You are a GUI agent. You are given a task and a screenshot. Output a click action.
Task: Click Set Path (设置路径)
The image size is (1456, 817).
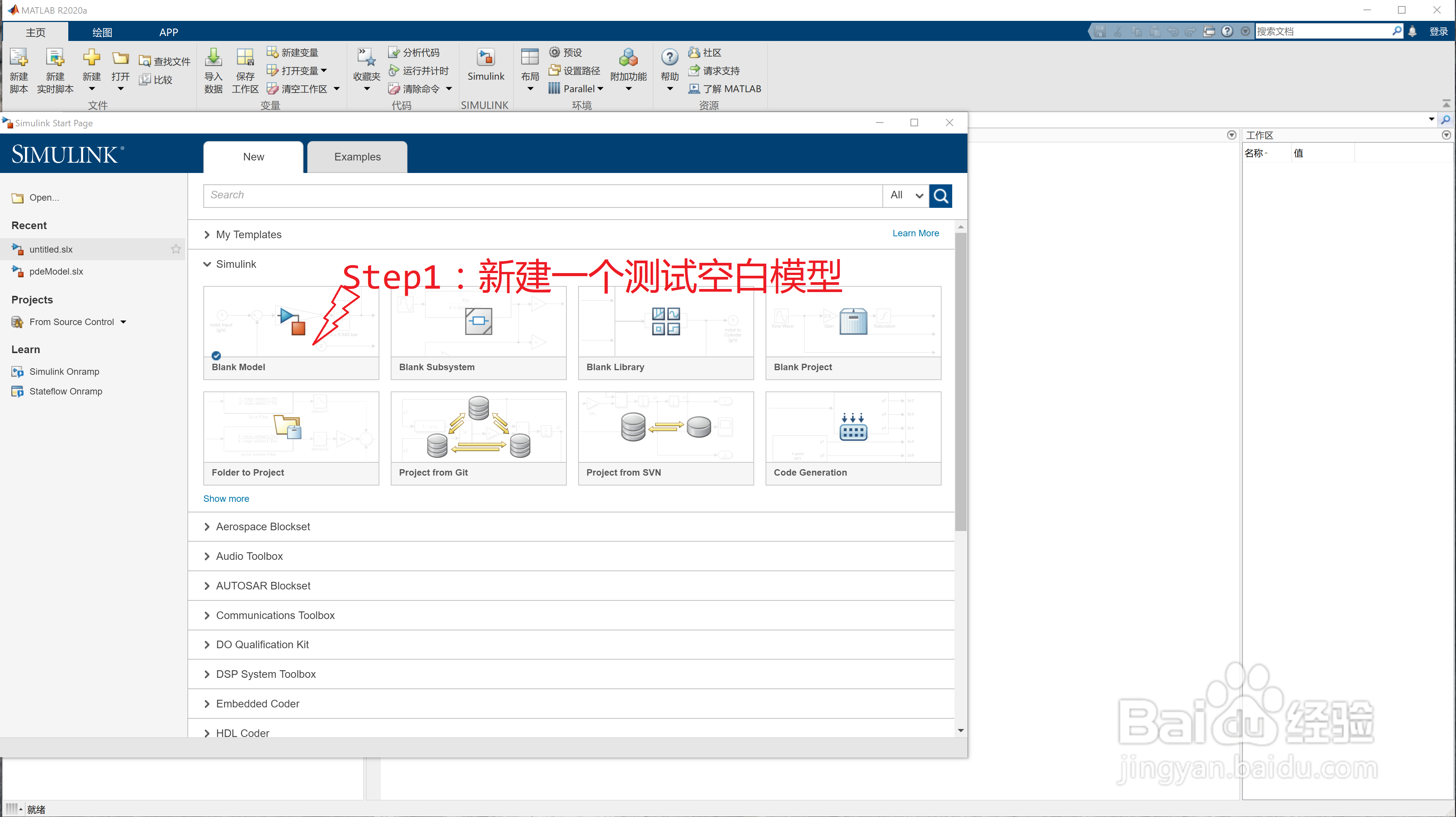(574, 71)
